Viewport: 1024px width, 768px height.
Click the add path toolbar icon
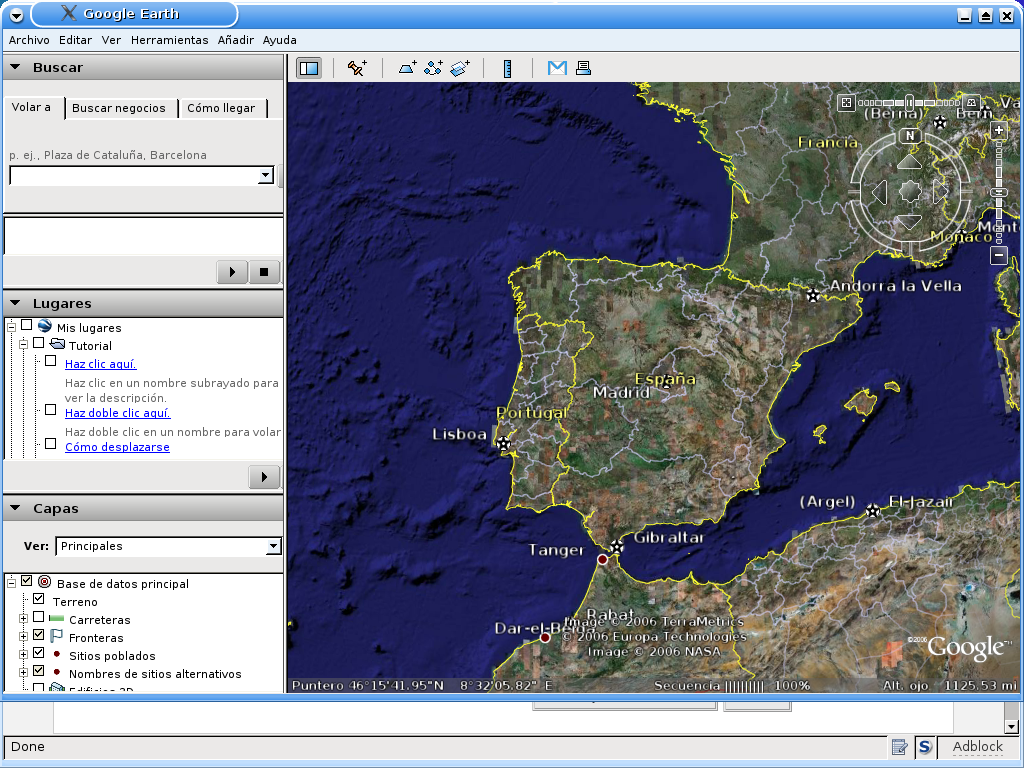pyautogui.click(x=434, y=68)
